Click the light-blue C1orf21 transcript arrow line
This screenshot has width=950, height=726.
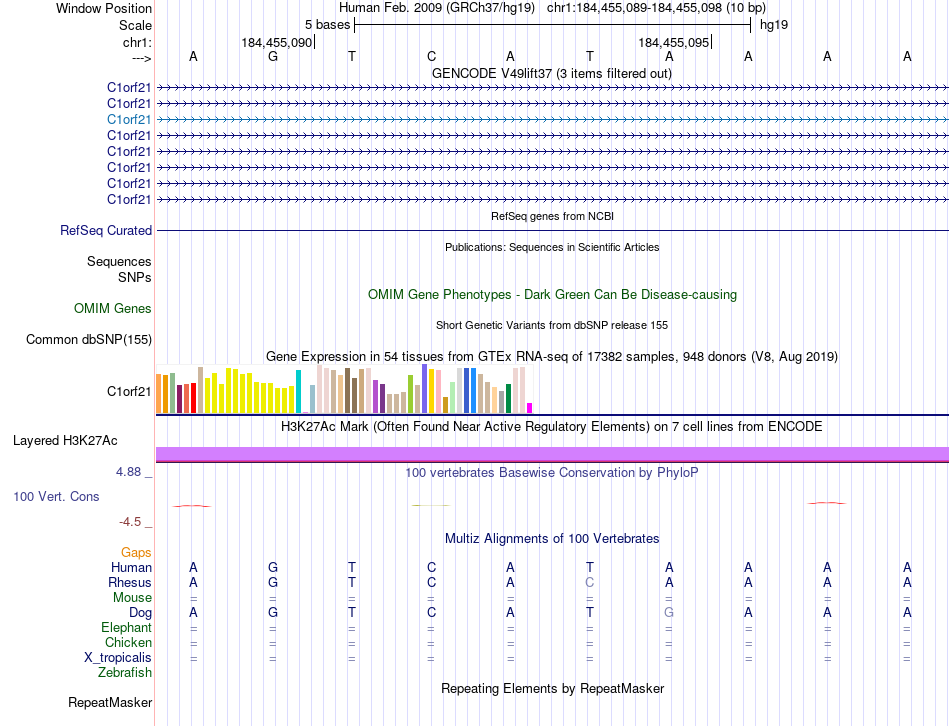(x=552, y=119)
